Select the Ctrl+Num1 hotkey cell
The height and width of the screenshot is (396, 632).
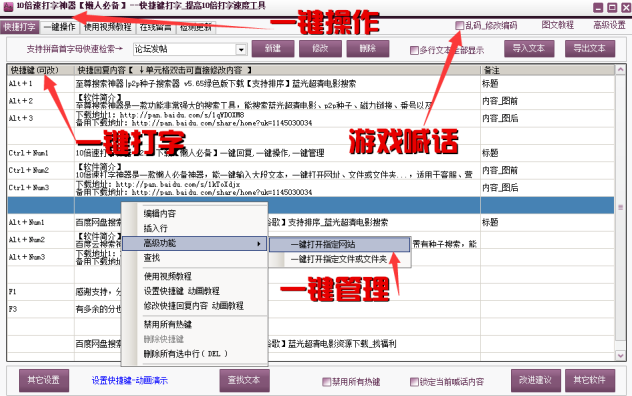40,153
